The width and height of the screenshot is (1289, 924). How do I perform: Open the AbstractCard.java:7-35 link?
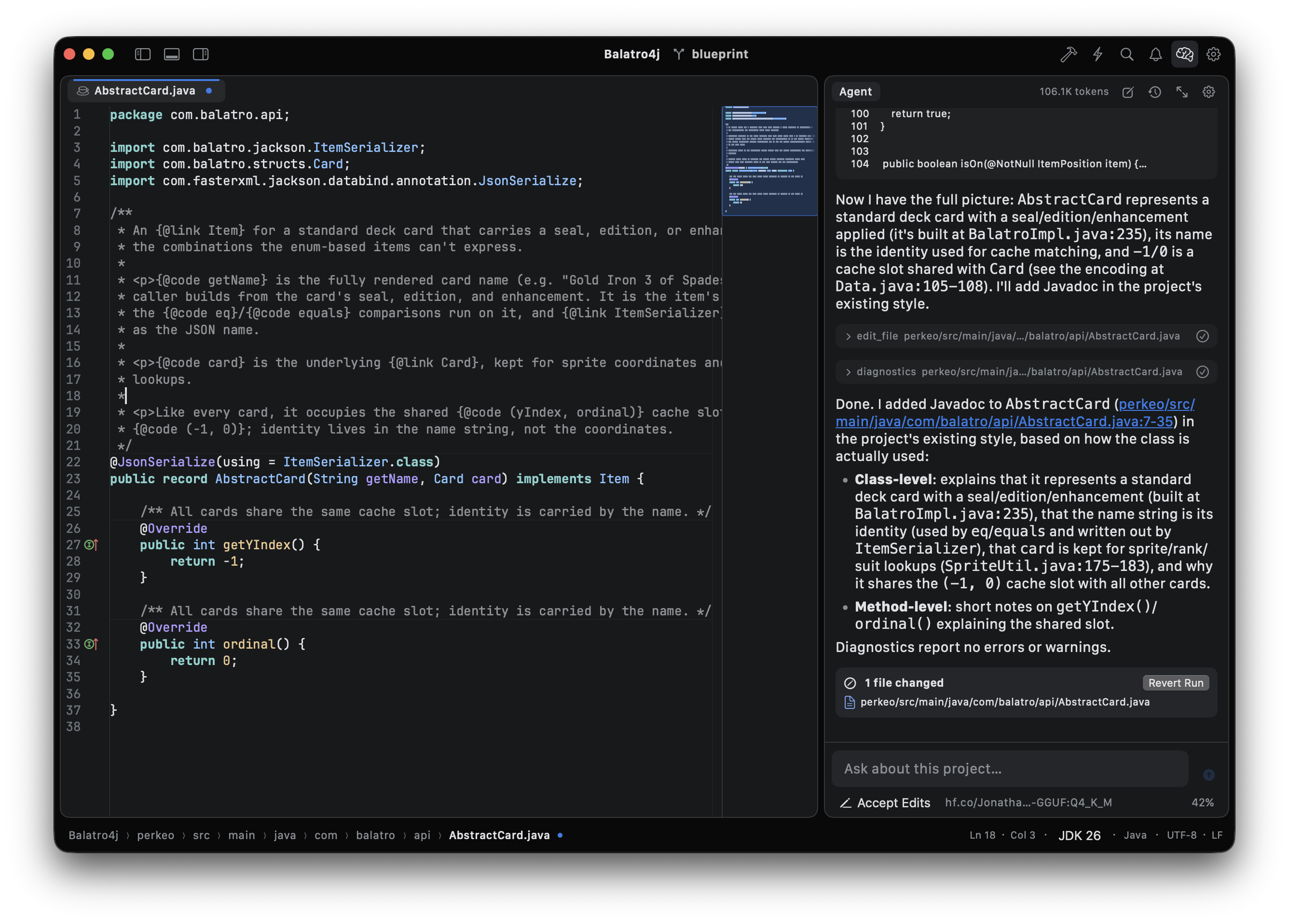point(1015,413)
